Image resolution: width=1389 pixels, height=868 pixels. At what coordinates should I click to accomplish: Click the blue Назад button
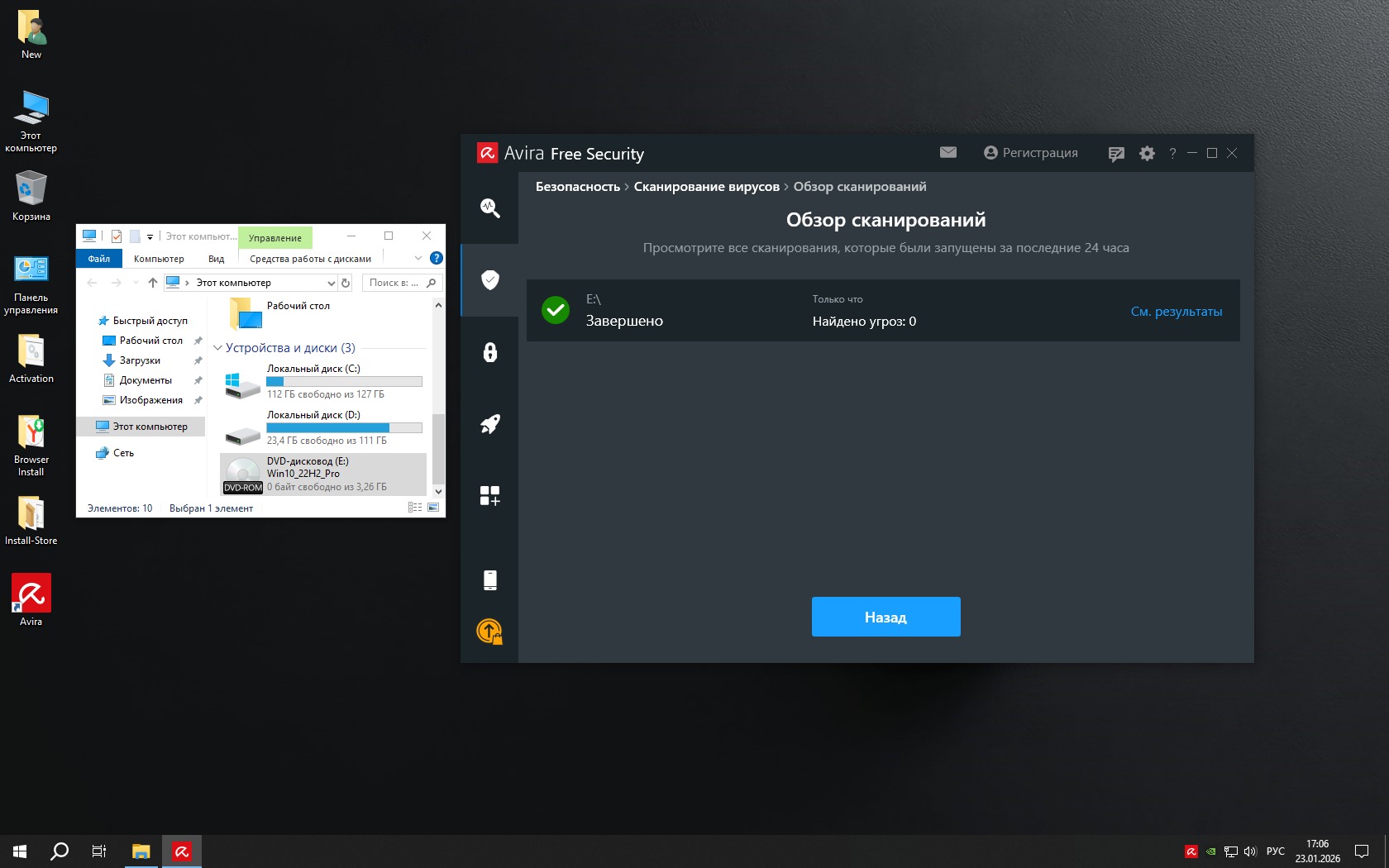point(885,617)
